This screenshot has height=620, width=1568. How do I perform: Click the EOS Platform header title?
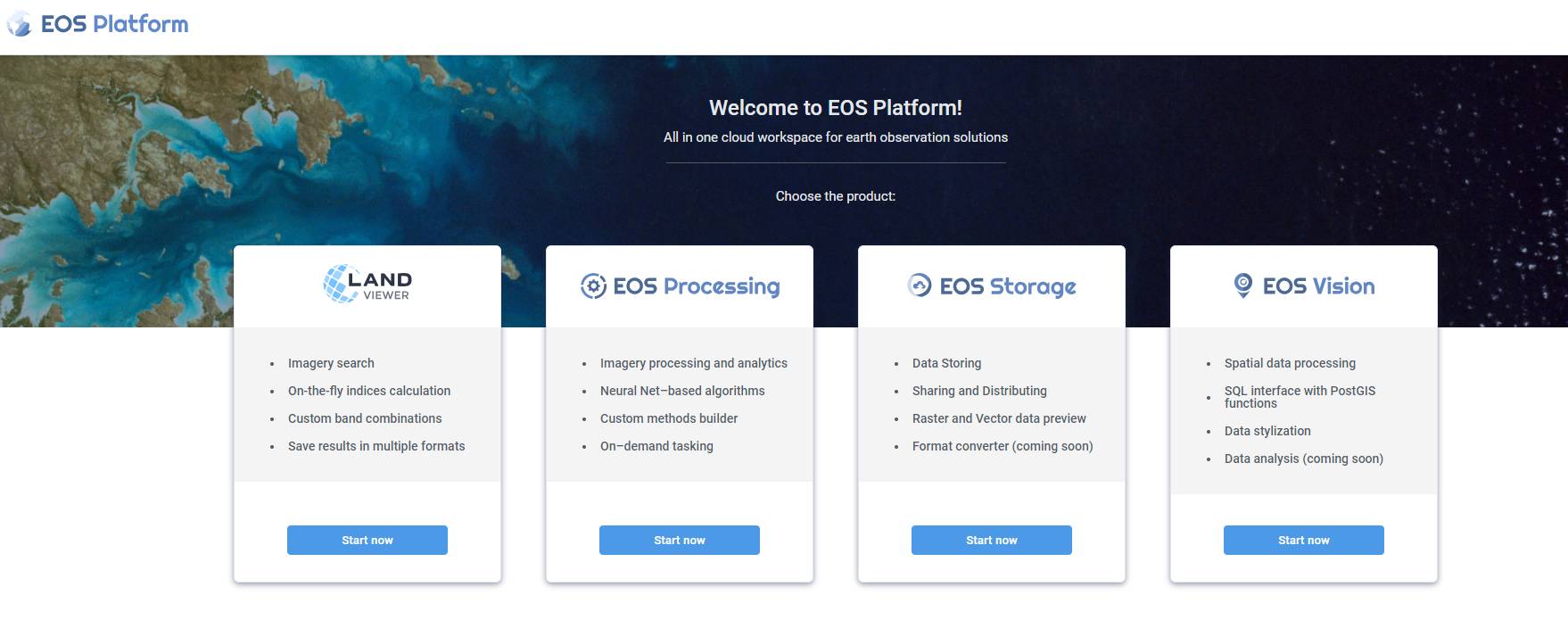click(x=115, y=24)
